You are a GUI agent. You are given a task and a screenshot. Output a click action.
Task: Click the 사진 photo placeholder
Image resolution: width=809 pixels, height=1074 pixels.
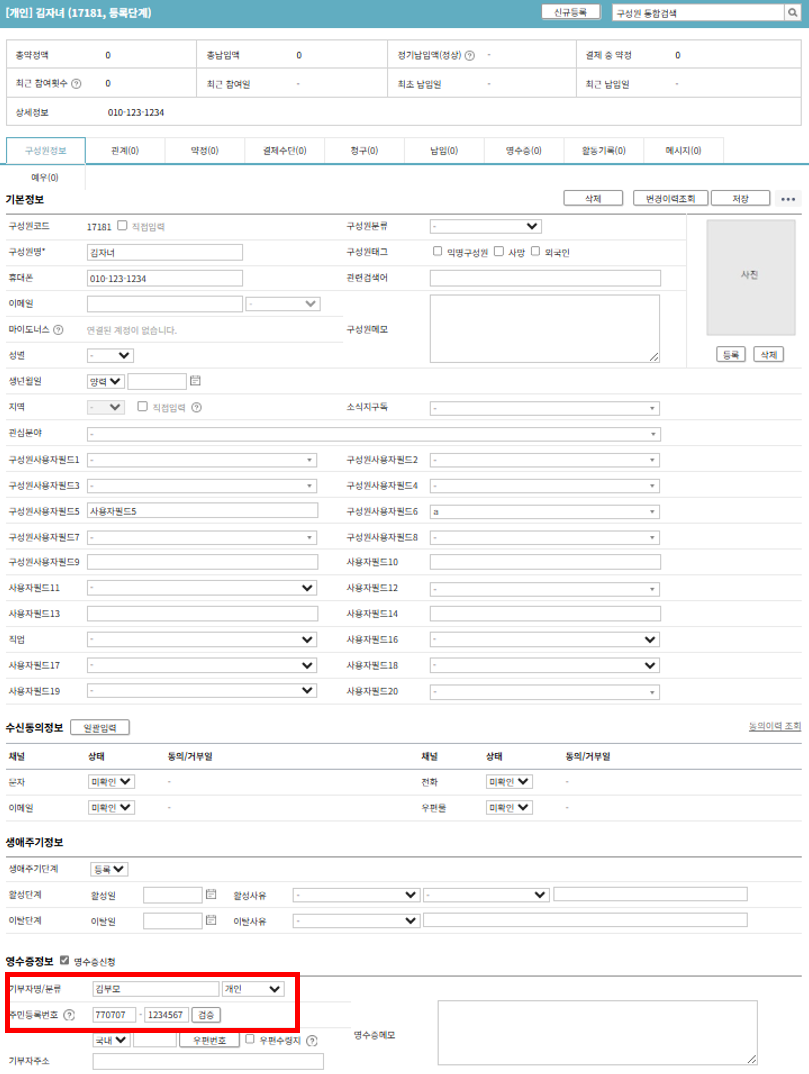point(751,277)
